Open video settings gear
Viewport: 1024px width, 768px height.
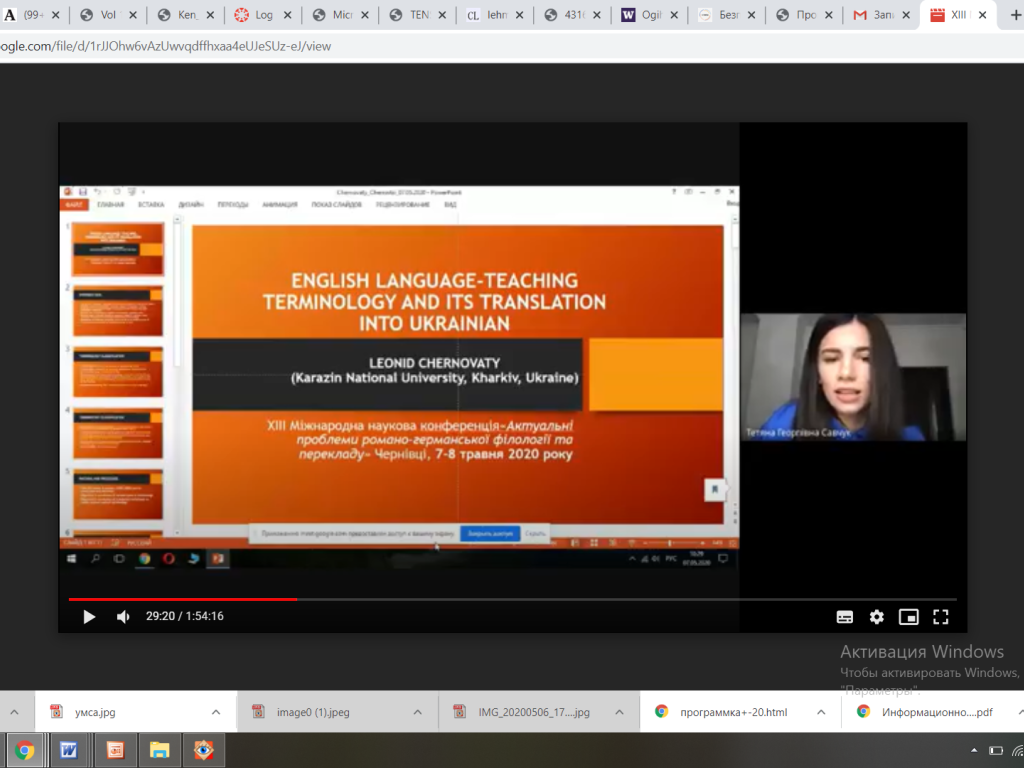click(876, 617)
